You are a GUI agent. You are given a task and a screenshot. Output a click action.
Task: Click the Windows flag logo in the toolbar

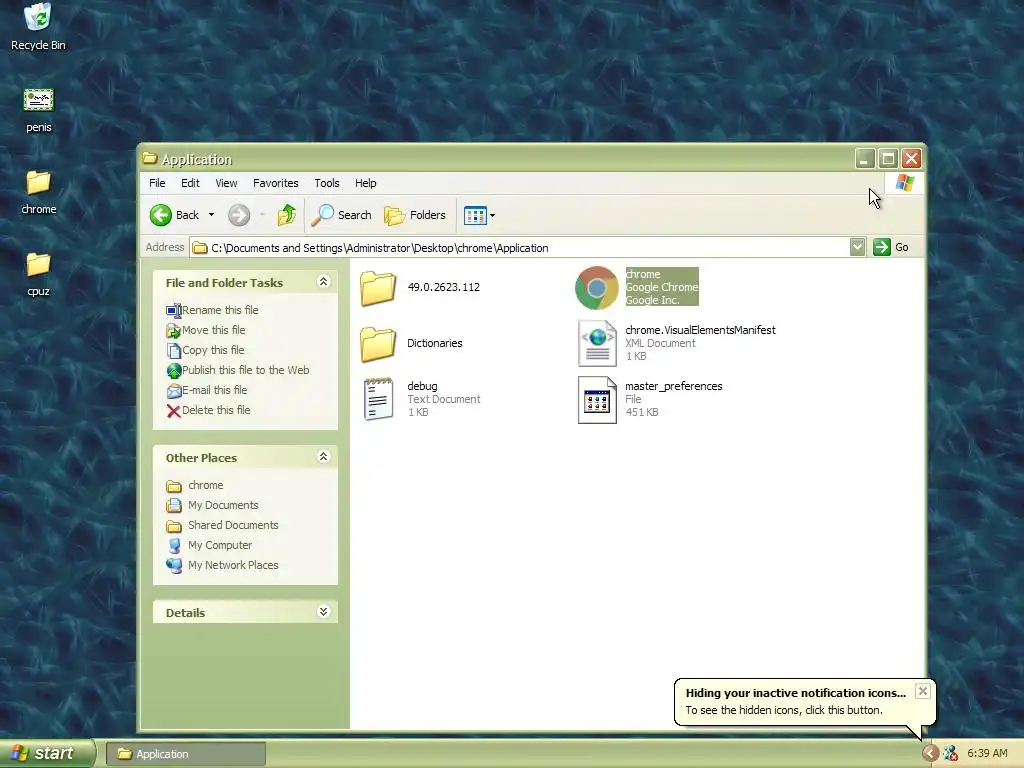904,183
